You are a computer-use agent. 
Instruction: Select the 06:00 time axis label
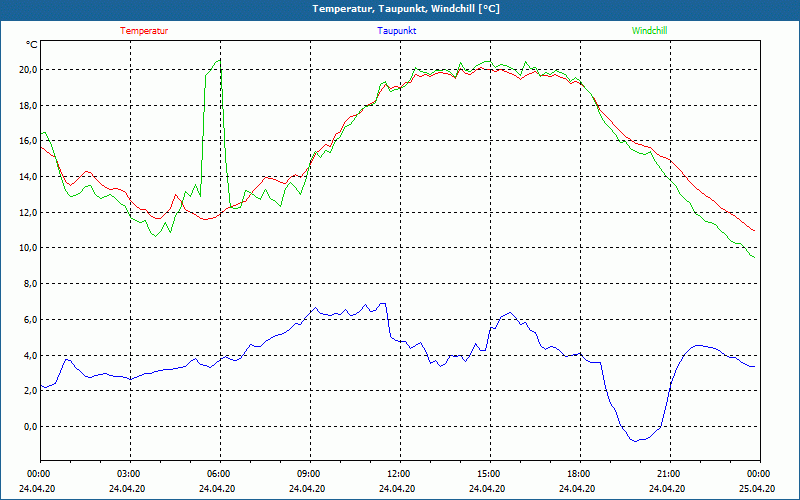pos(219,474)
